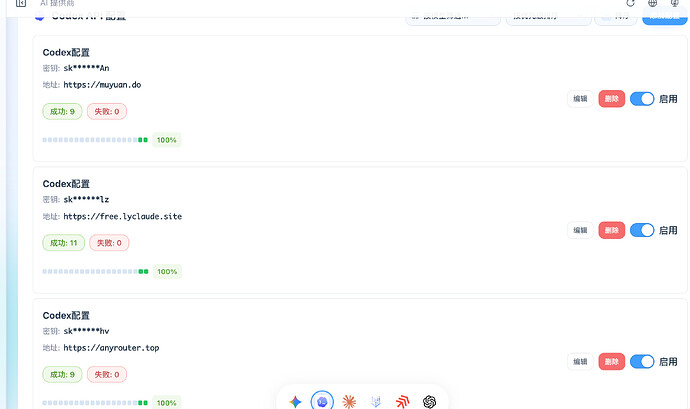Collapse the sidebar with the top-left panel icon
Screen dimensions: 690x409
click(21, 3)
